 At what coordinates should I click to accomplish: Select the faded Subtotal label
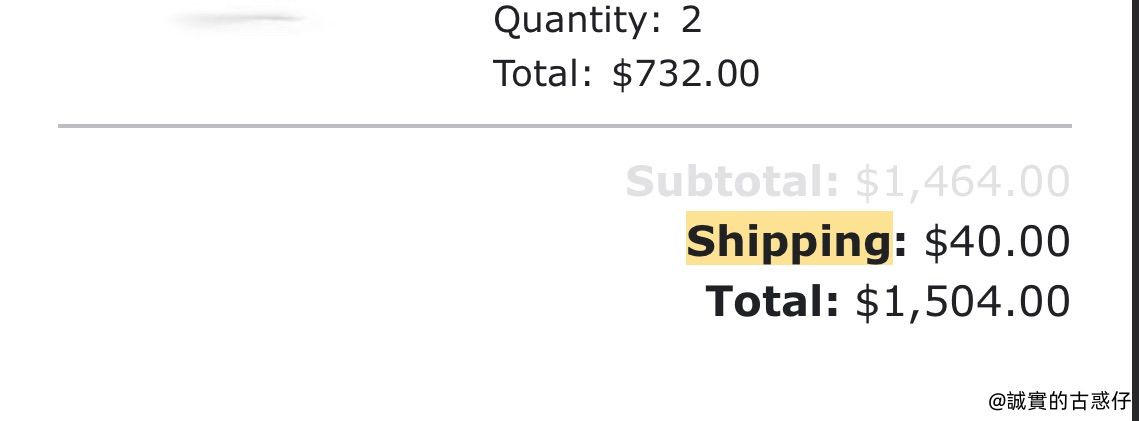pos(732,181)
